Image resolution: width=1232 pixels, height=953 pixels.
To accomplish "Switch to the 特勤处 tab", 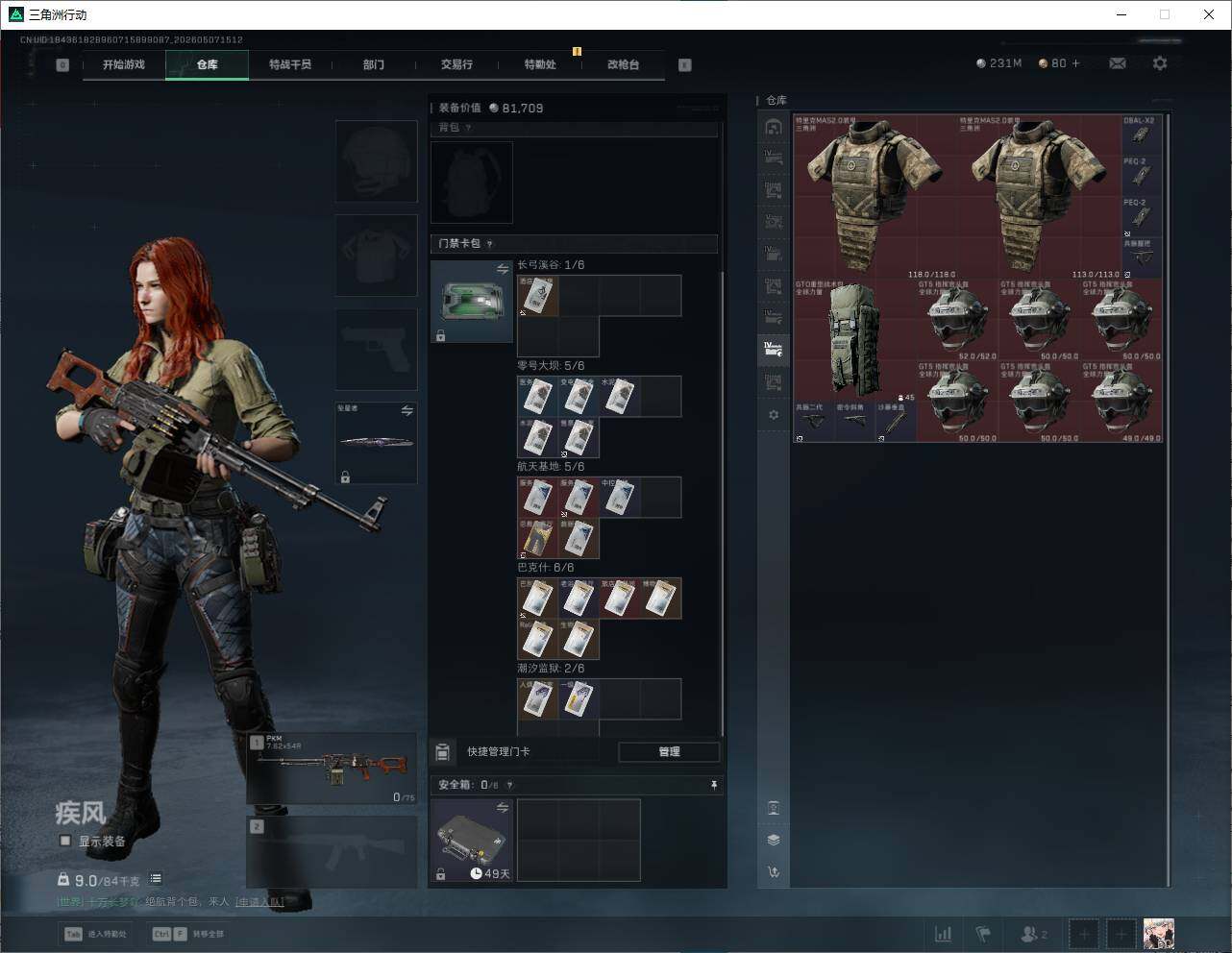I will pos(540,64).
